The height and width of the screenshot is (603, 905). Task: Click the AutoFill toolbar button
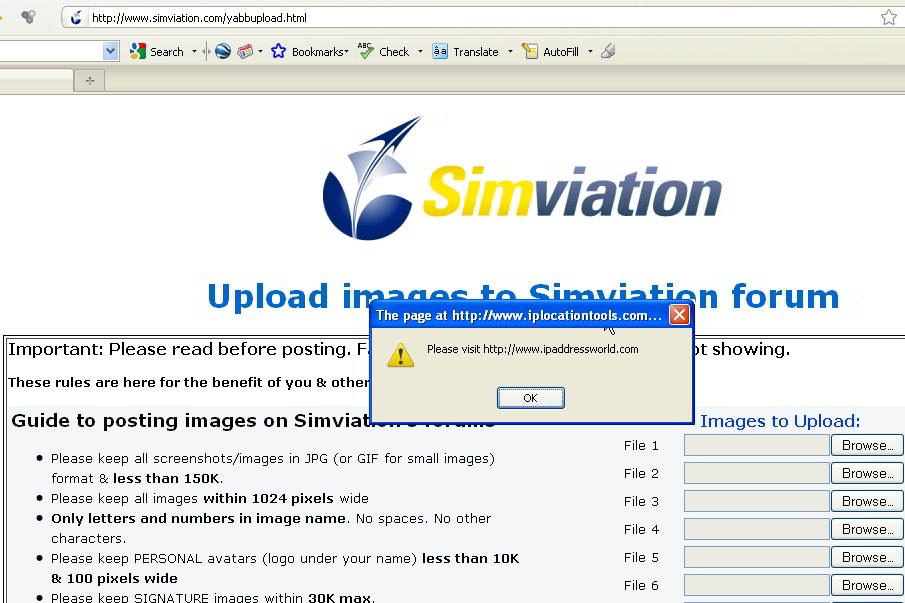point(551,52)
